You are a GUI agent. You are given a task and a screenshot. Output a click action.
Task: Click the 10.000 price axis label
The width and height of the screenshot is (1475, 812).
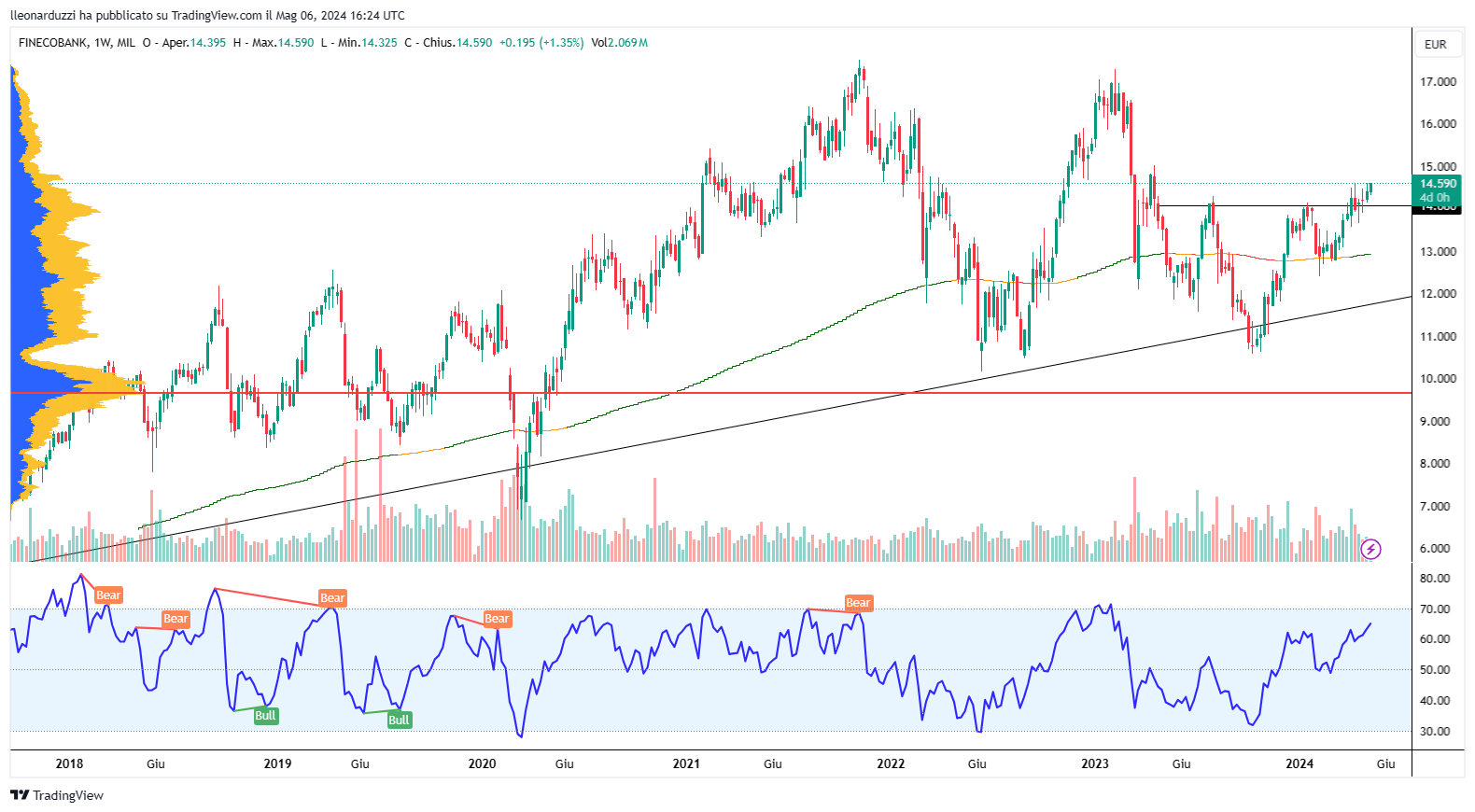click(x=1438, y=379)
